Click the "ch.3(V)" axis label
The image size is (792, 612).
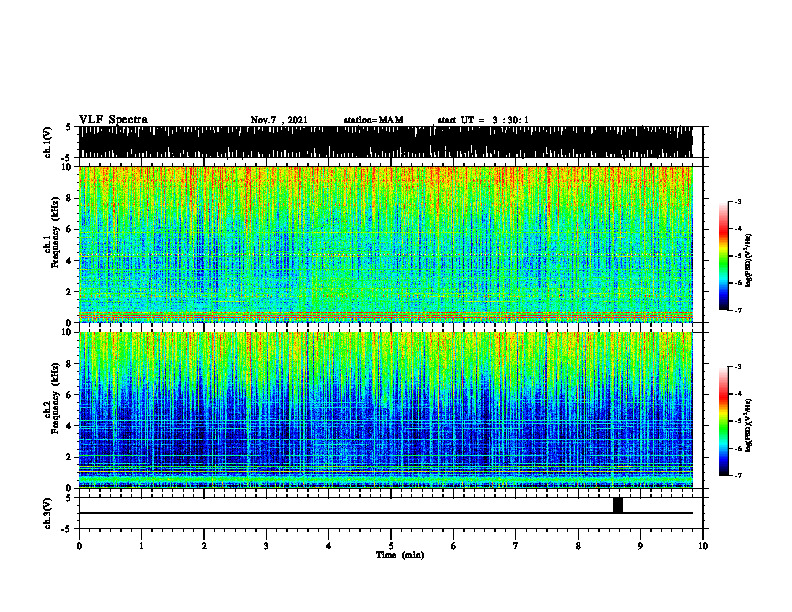(x=47, y=513)
